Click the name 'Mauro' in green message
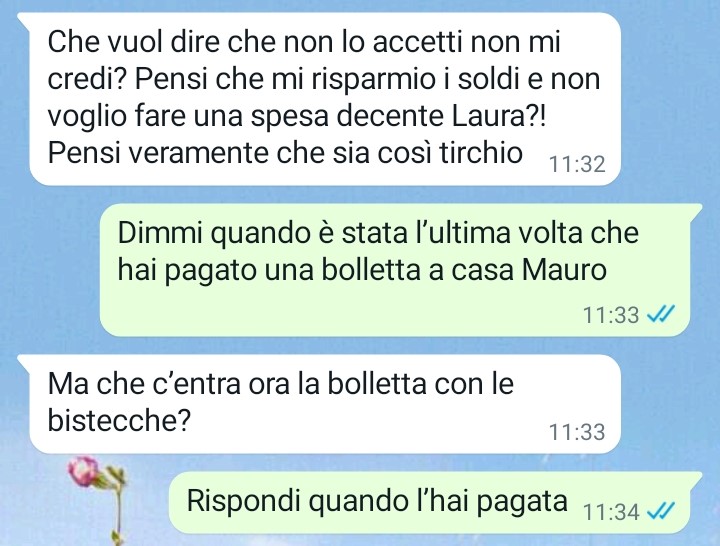Viewport: 720px width, 546px height. (x=564, y=270)
